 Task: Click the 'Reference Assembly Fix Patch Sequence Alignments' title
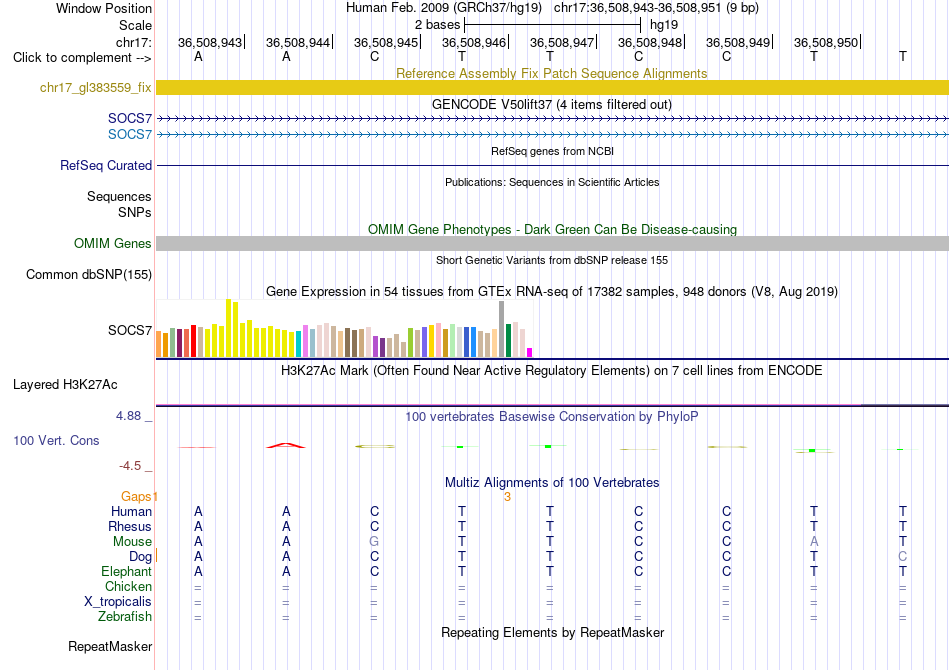coord(552,73)
